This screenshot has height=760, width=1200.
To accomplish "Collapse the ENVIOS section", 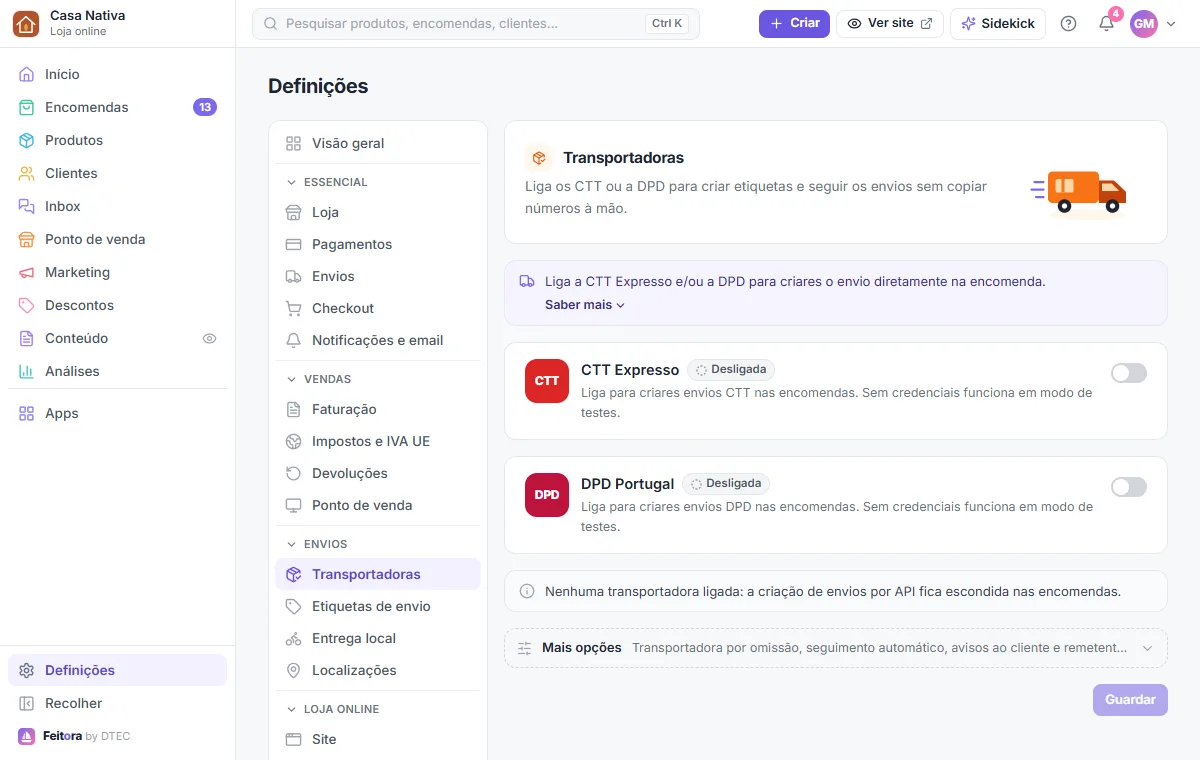I will (317, 544).
